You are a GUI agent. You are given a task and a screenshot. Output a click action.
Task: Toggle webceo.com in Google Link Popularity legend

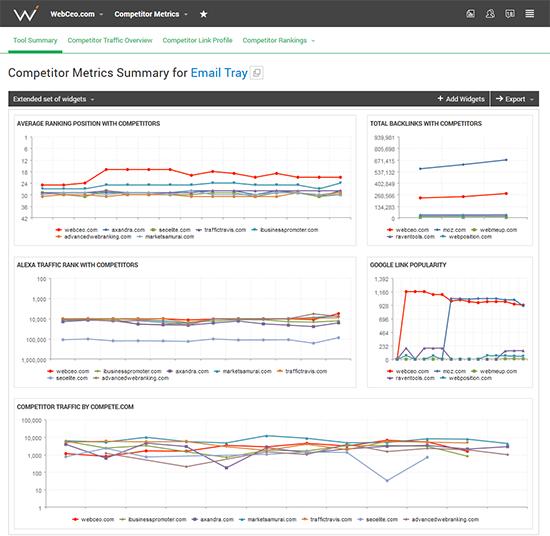pyautogui.click(x=408, y=371)
